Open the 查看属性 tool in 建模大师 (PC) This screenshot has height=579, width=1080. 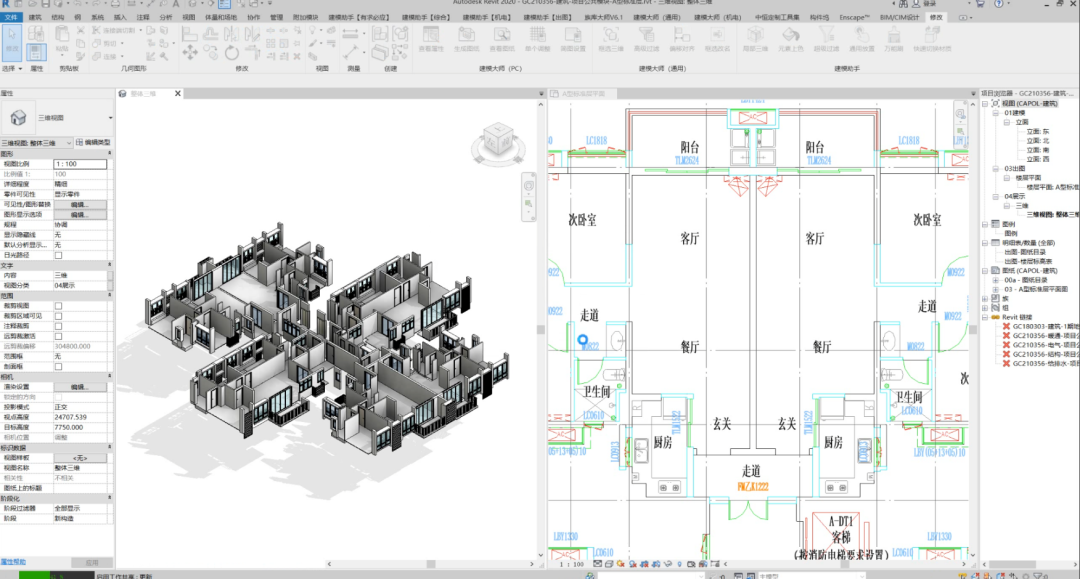431,39
